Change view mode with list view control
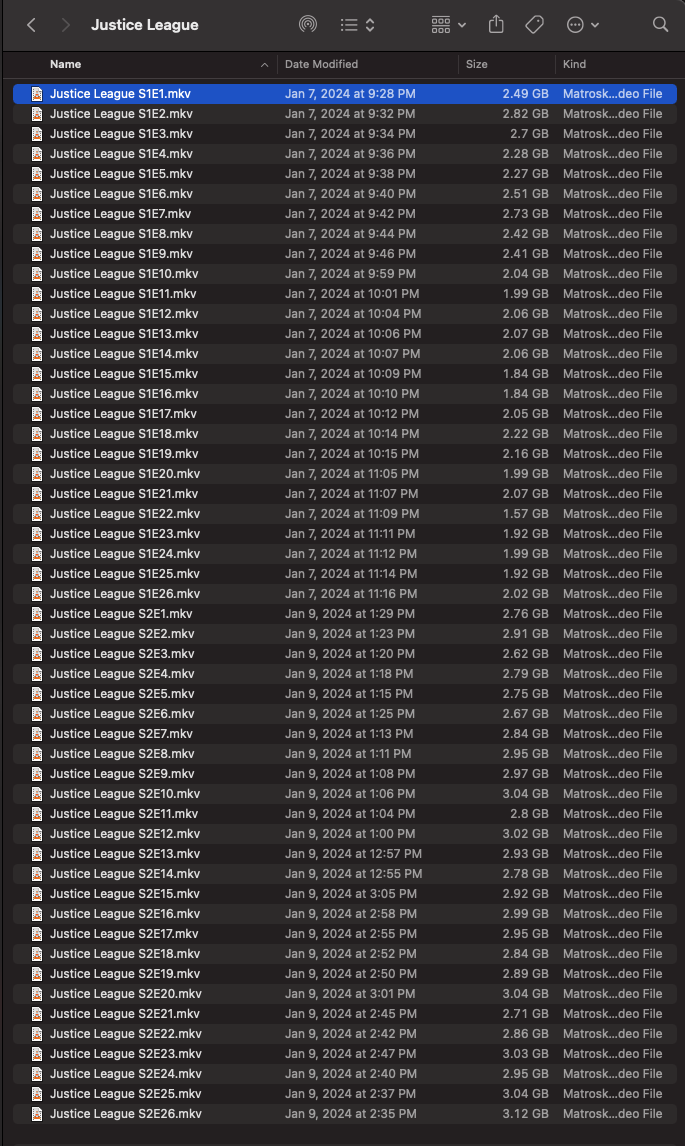This screenshot has width=685, height=1146. click(357, 25)
